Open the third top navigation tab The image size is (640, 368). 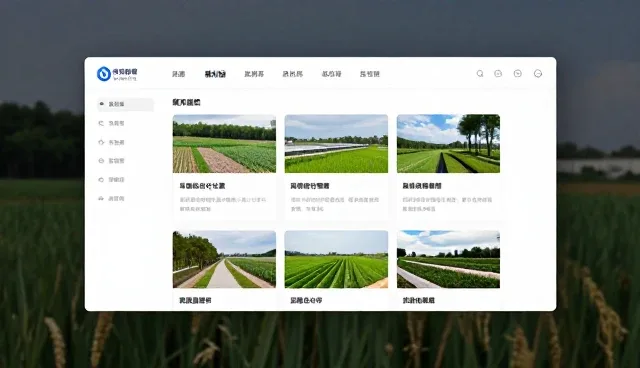[254, 74]
